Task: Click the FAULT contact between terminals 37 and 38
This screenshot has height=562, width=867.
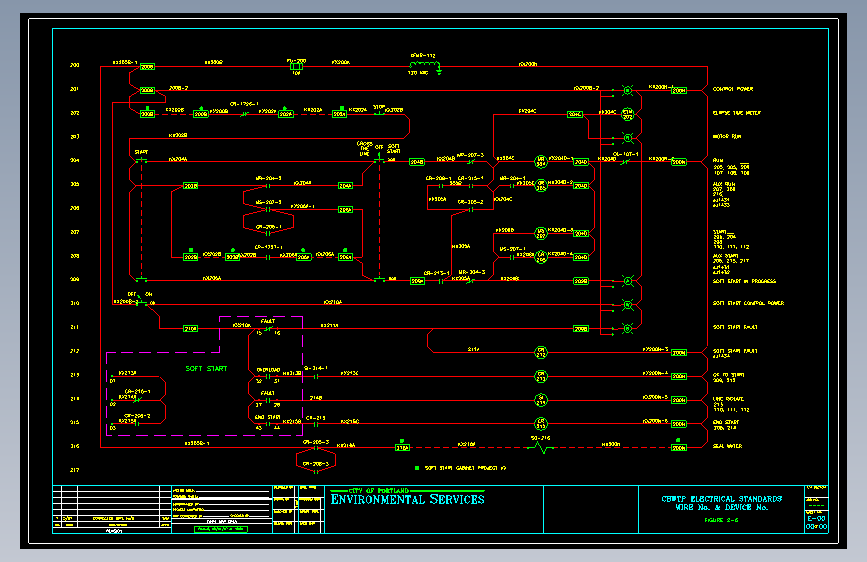Action: pos(268,400)
